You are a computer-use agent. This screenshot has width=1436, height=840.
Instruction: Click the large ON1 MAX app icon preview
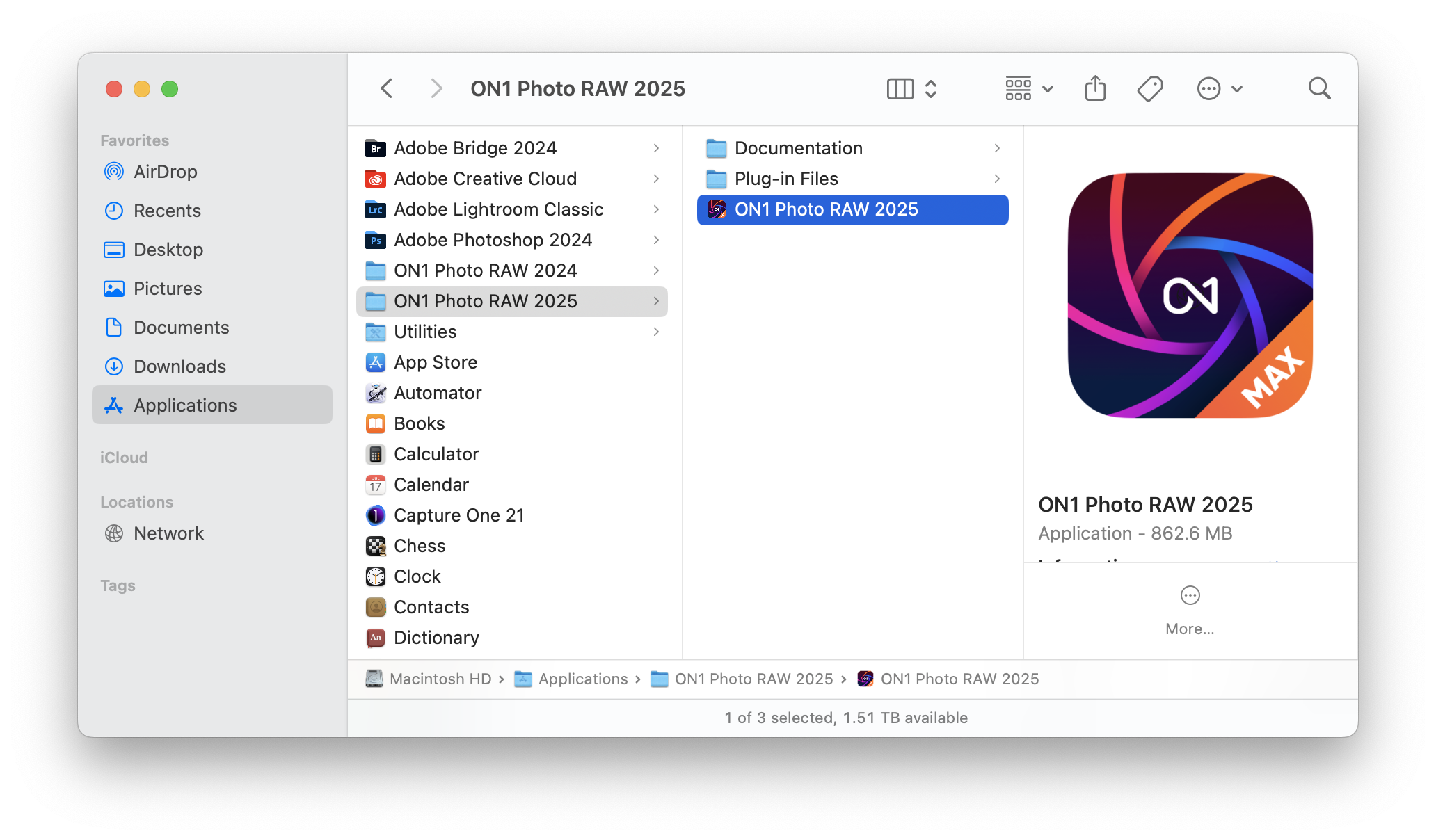click(1190, 296)
